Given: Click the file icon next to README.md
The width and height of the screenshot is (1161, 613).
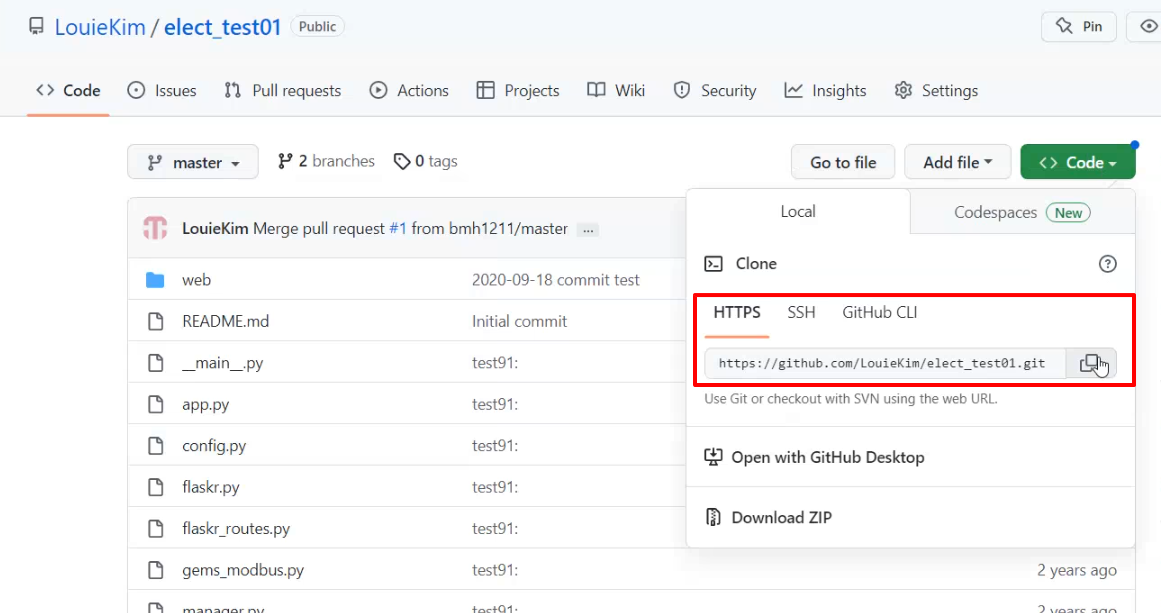Looking at the screenshot, I should tap(155, 321).
